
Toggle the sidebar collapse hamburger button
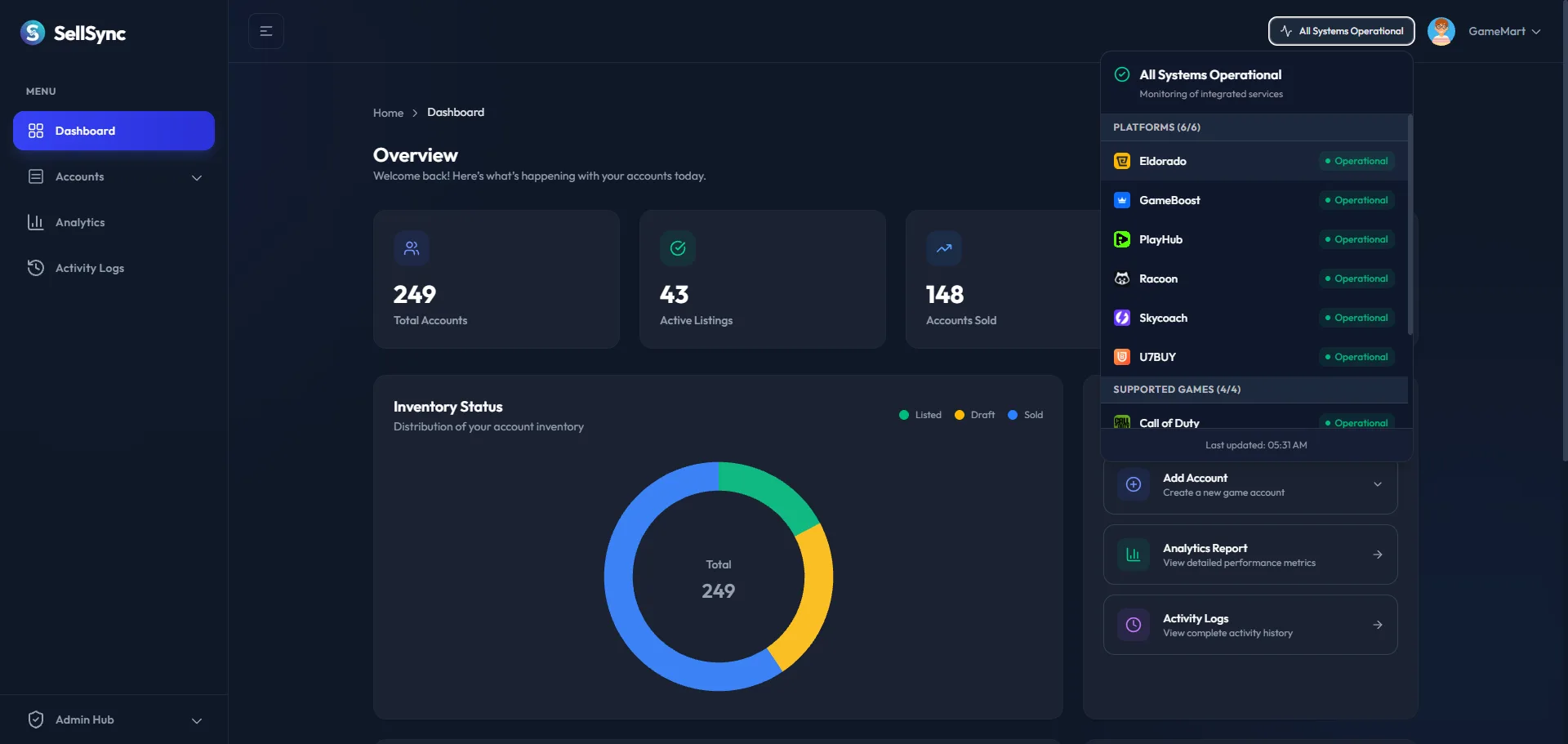point(266,31)
